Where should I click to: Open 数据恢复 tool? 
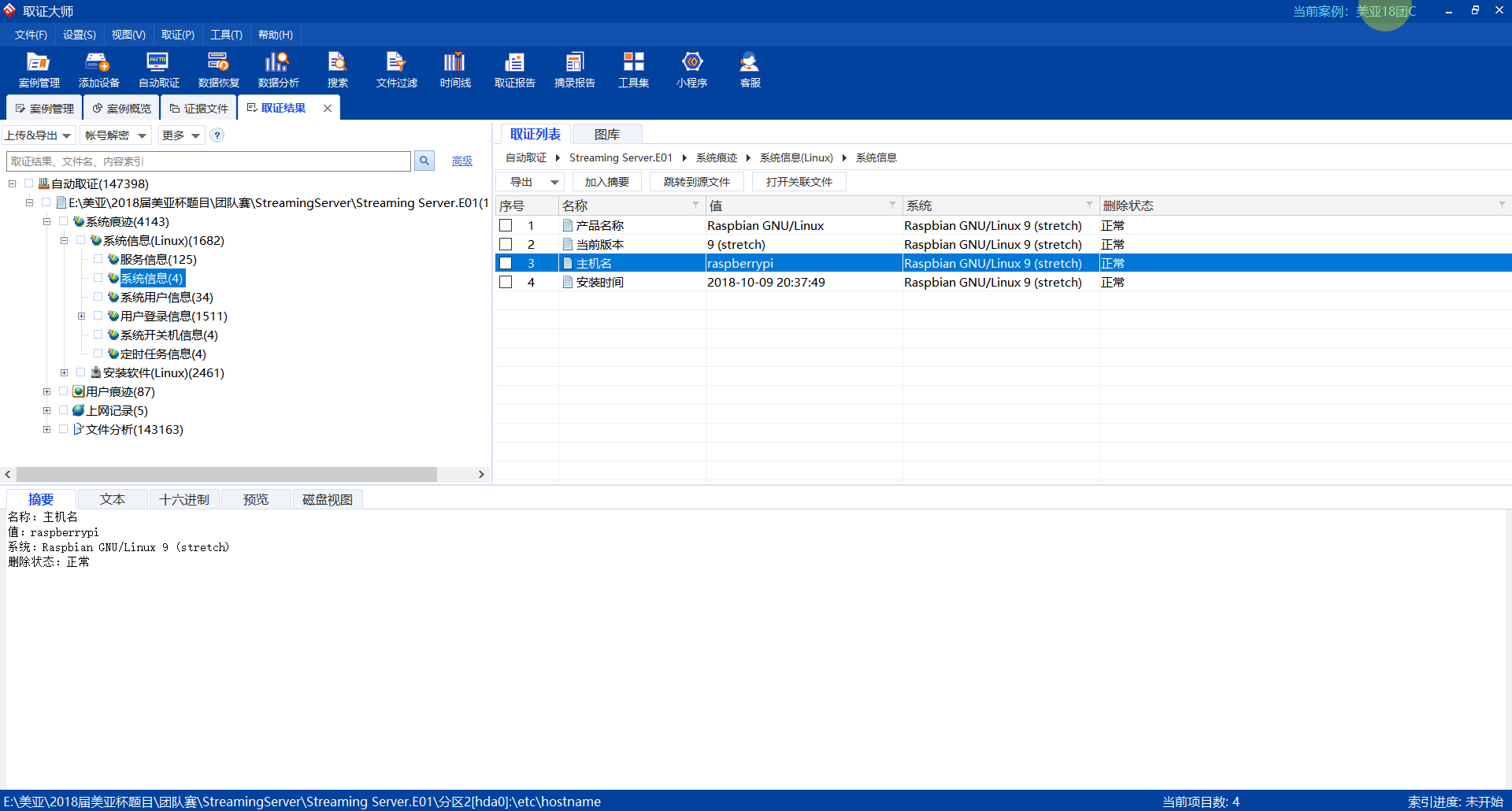[218, 69]
